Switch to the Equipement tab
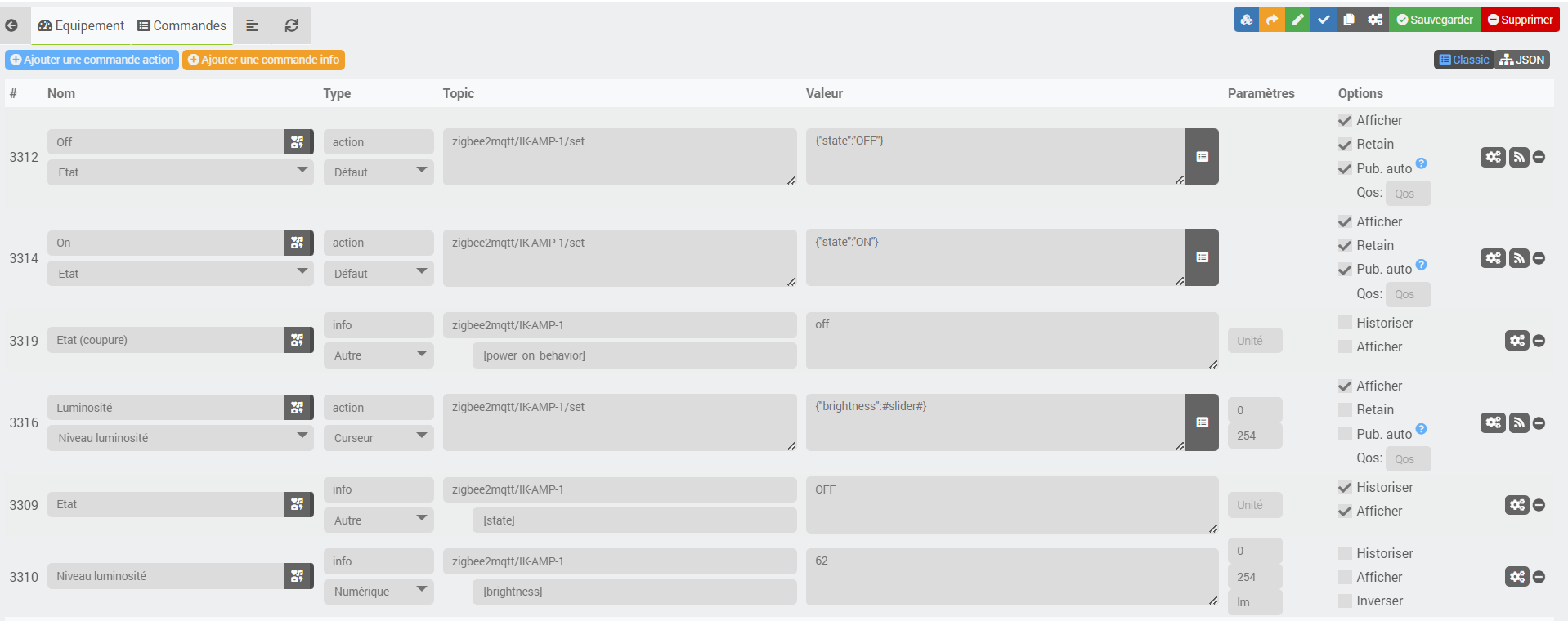The height and width of the screenshot is (621, 1568). point(81,25)
